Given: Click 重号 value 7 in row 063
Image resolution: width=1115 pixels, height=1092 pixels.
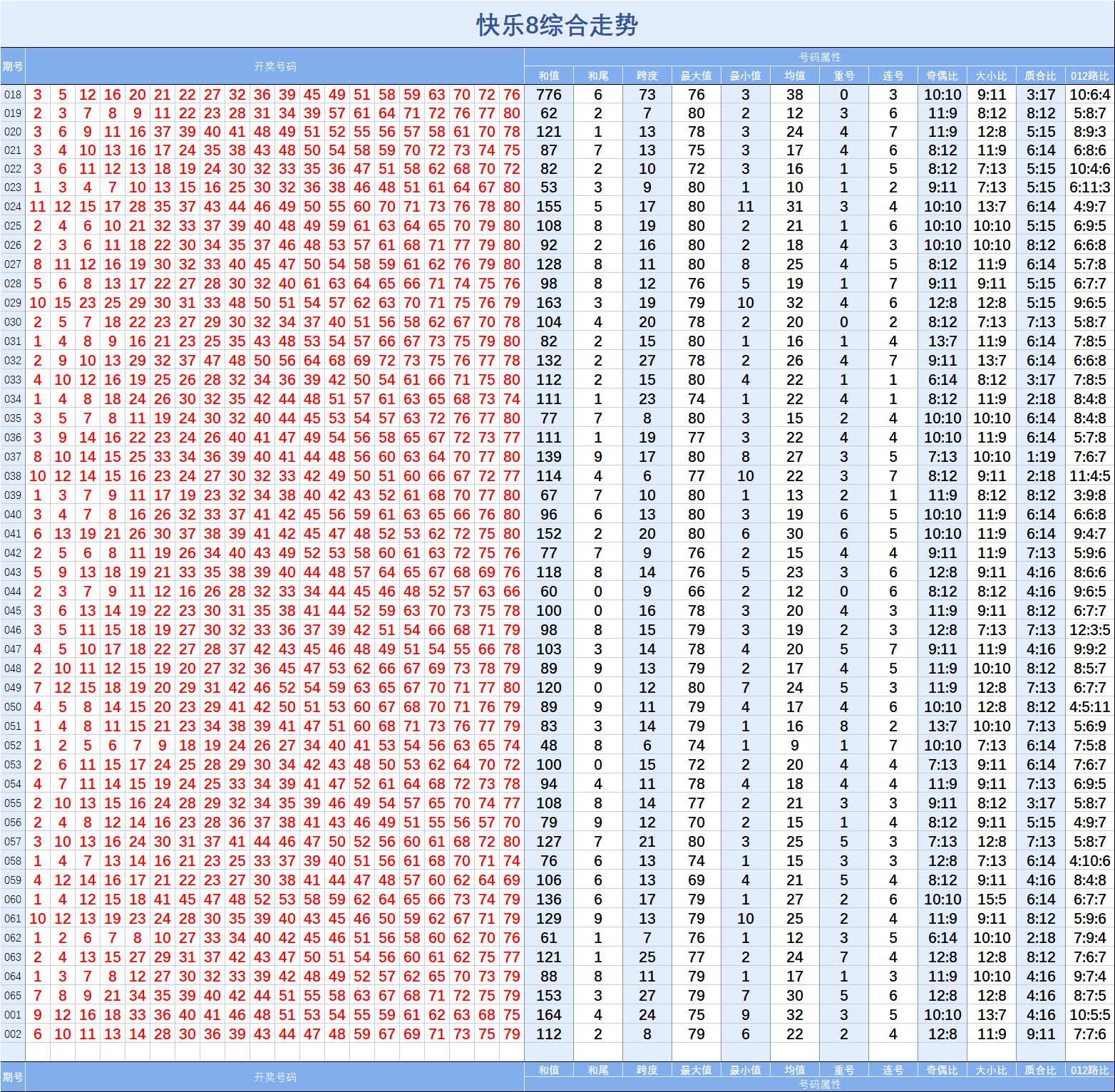Looking at the screenshot, I should pos(844,957).
